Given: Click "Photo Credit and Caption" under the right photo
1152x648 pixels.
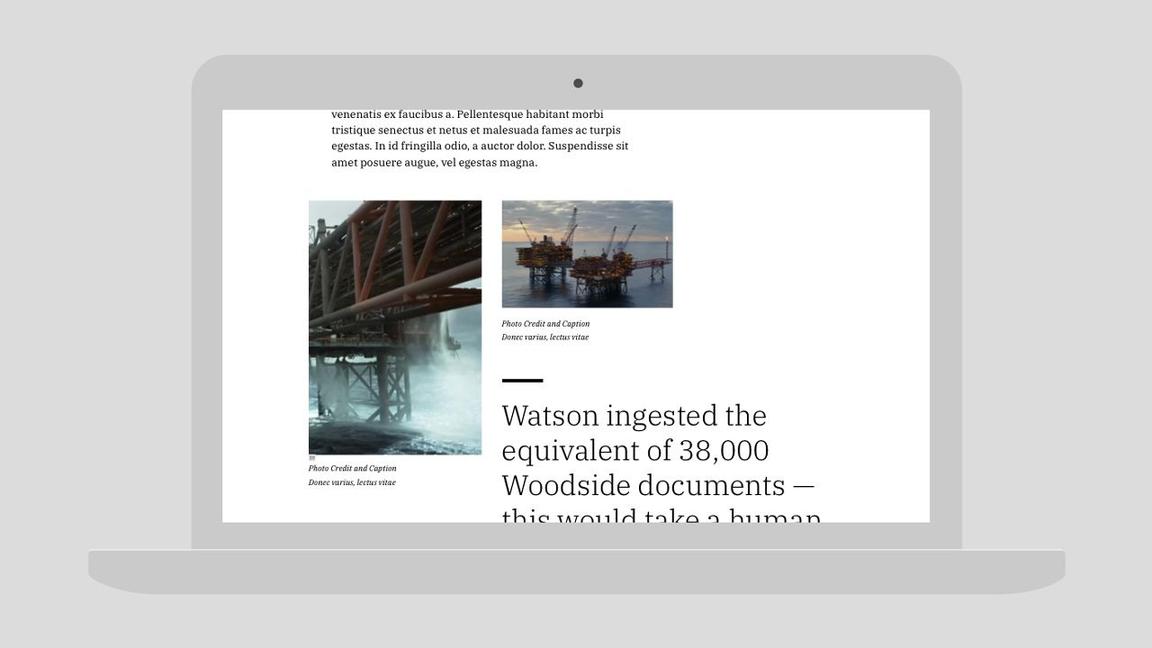Looking at the screenshot, I should pos(545,324).
